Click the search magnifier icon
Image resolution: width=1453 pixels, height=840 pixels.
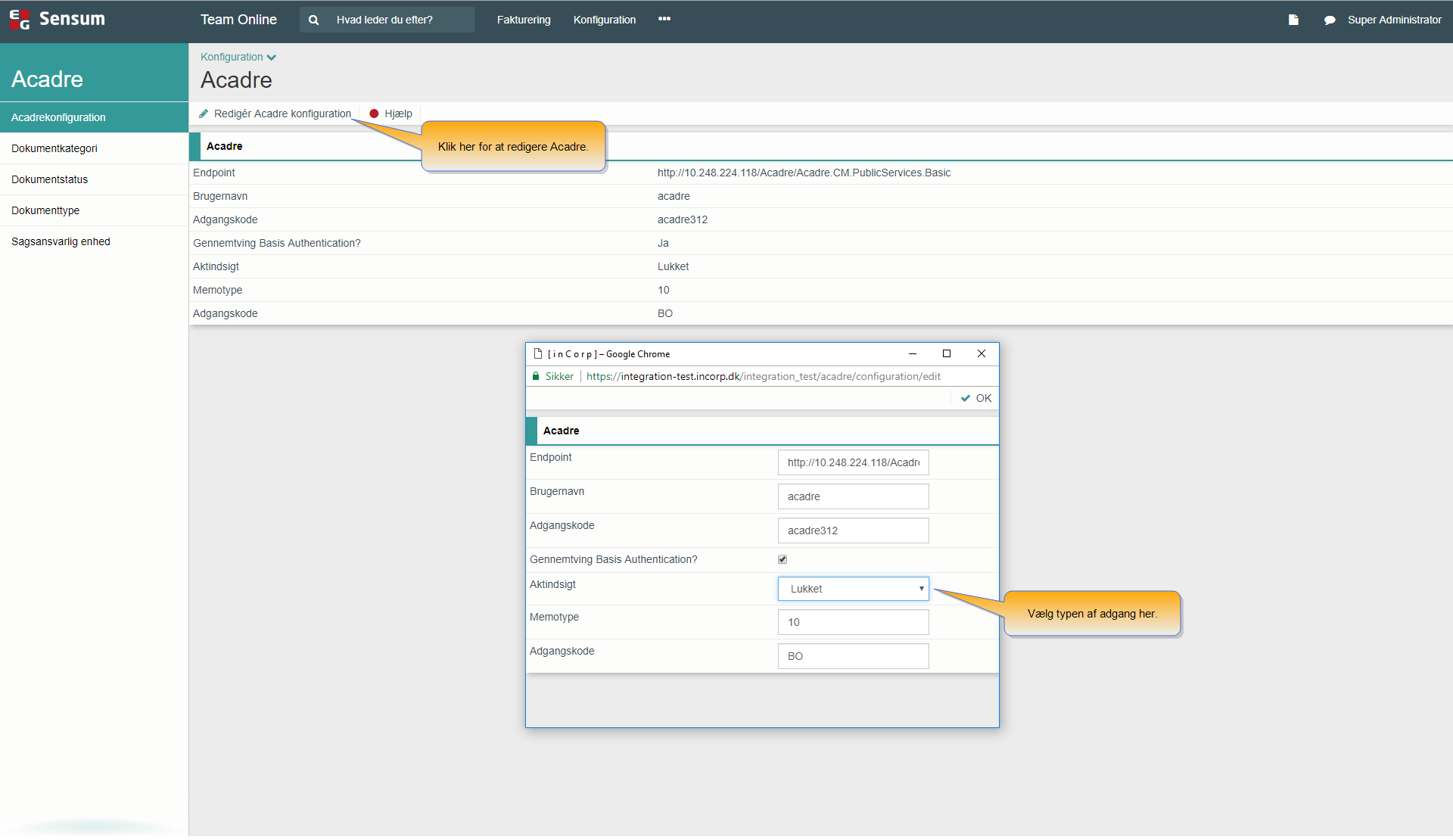[x=313, y=20]
